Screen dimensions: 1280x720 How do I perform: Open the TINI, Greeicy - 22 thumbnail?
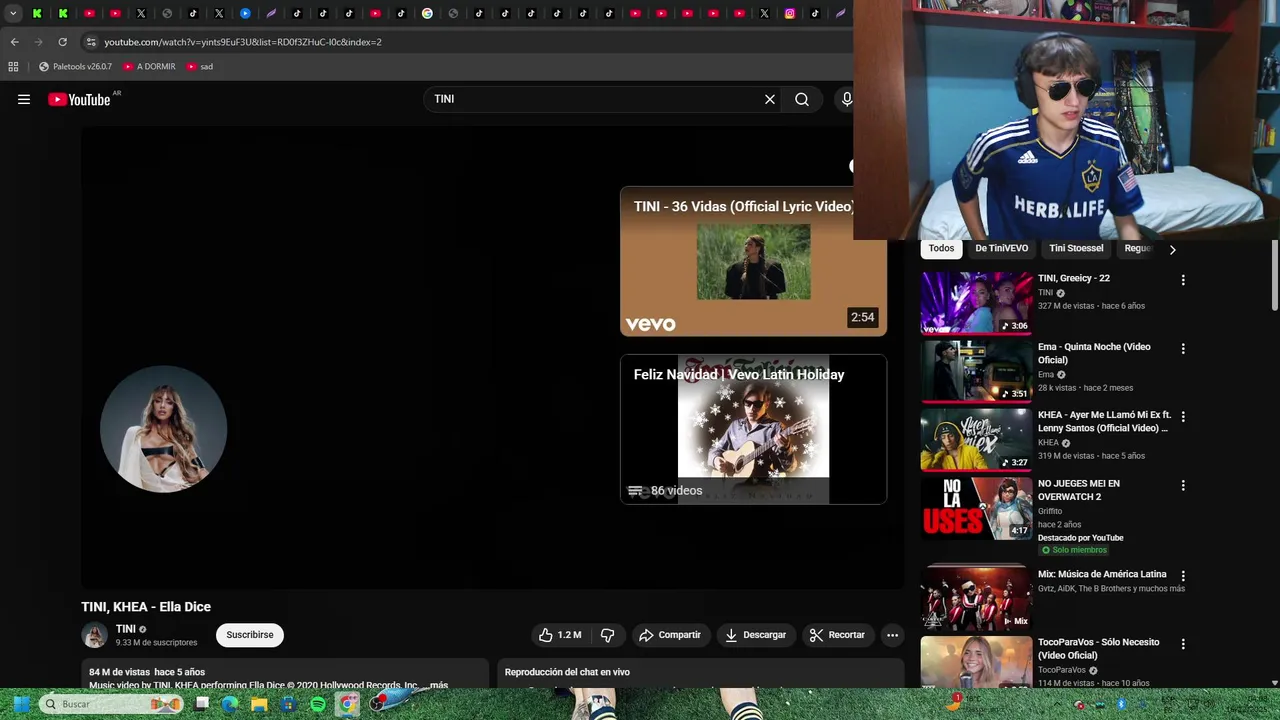[x=976, y=302]
